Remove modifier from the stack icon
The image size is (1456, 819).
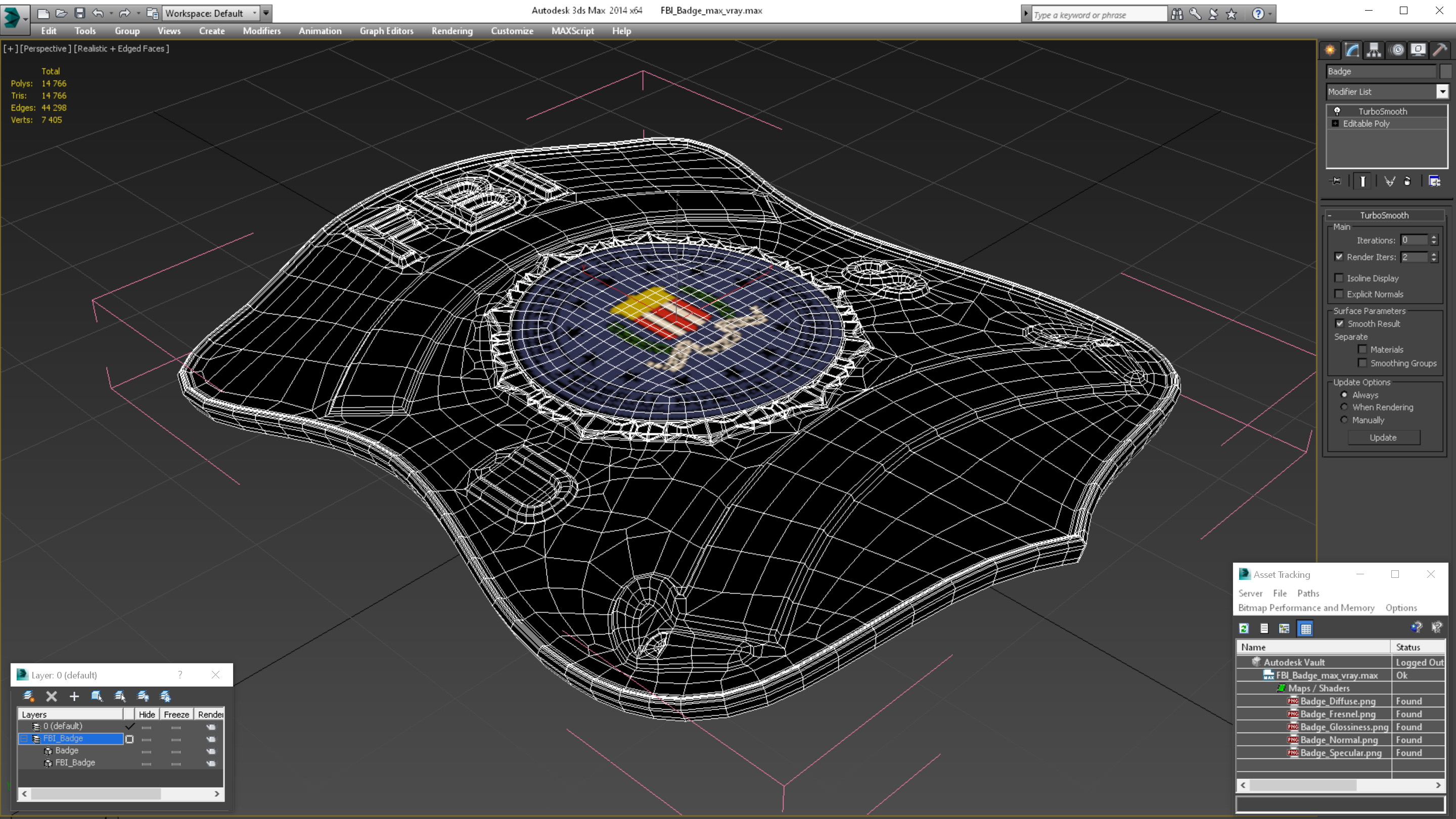coord(1407,181)
